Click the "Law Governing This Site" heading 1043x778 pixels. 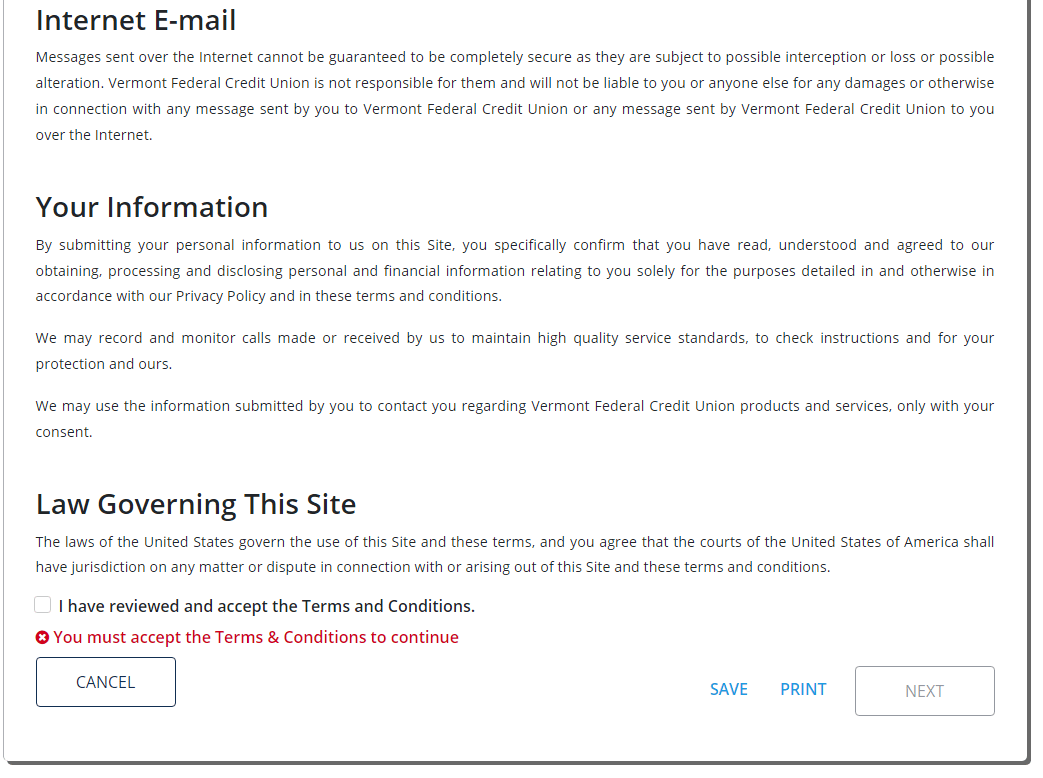tap(196, 504)
